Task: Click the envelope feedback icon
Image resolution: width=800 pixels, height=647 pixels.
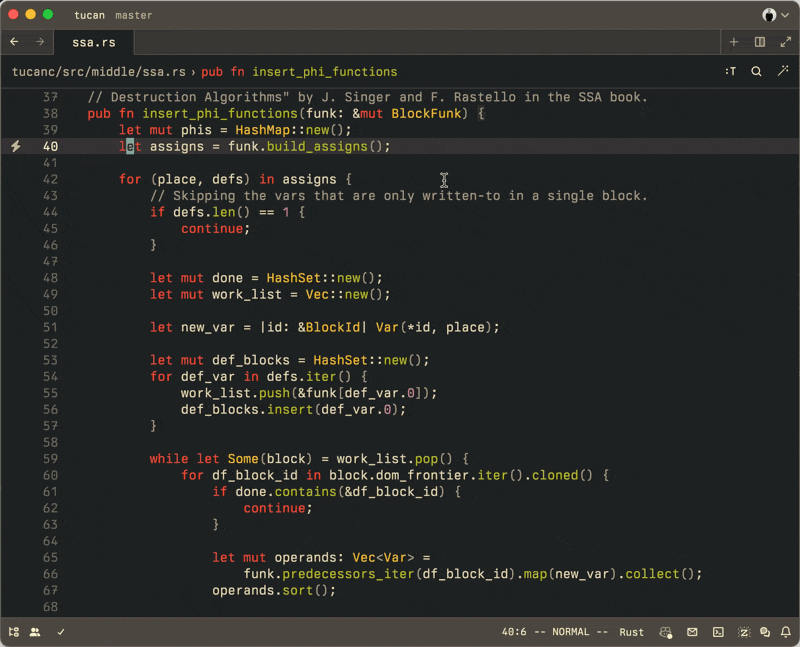Action: 692,632
